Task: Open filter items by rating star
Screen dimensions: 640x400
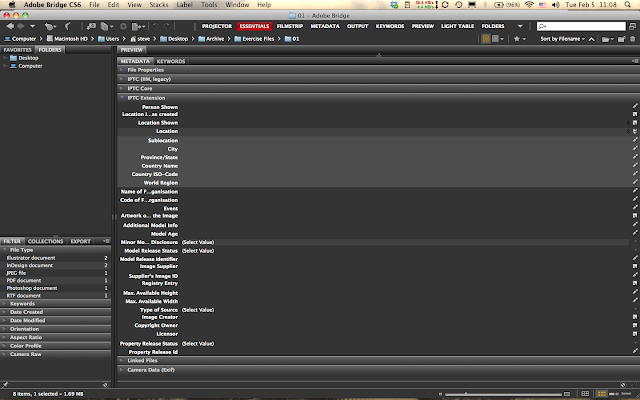Action: 519,39
